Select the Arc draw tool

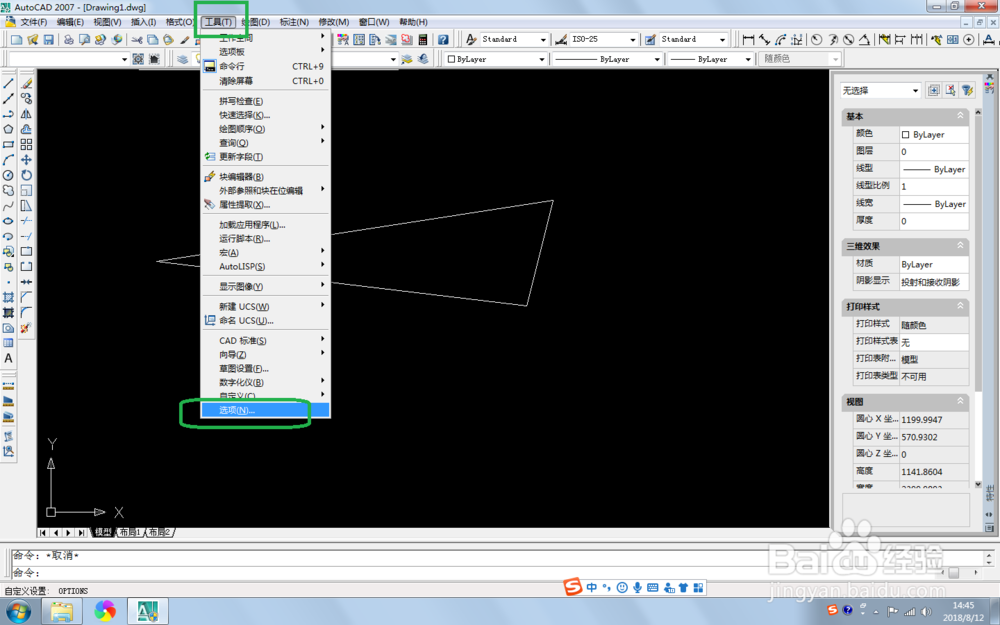[8, 160]
